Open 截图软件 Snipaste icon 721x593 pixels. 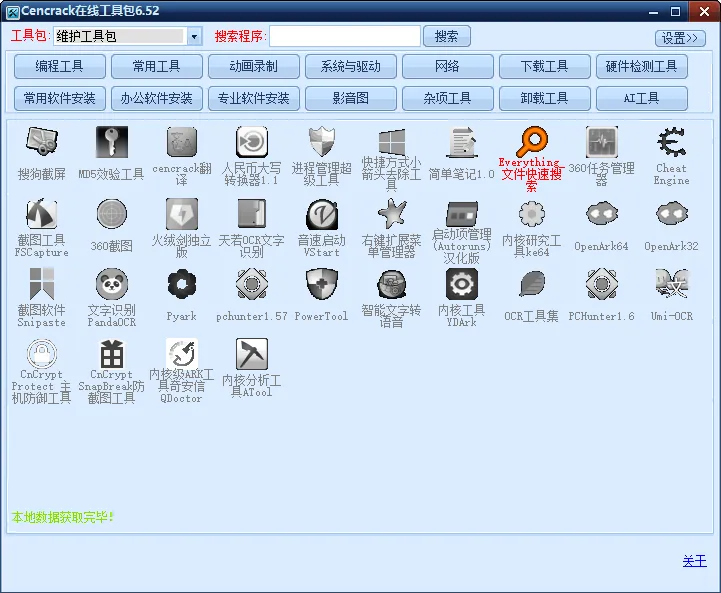pyautogui.click(x=41, y=284)
